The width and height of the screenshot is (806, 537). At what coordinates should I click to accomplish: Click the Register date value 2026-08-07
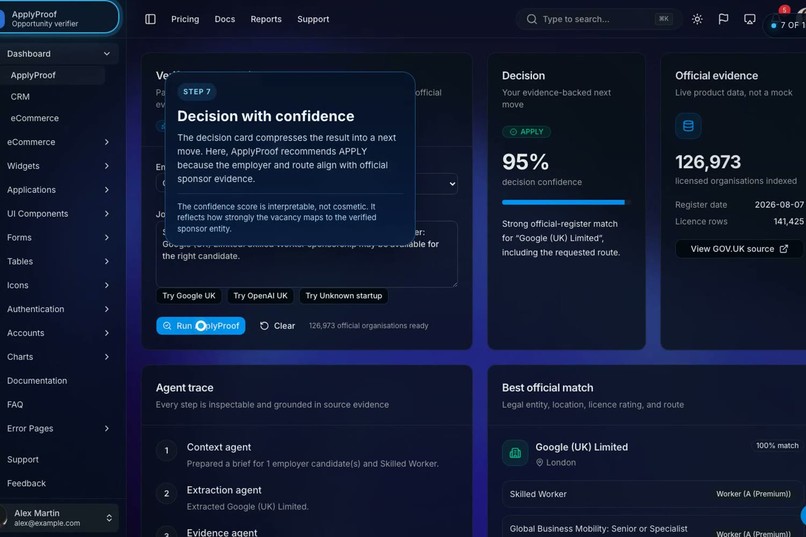(x=779, y=205)
